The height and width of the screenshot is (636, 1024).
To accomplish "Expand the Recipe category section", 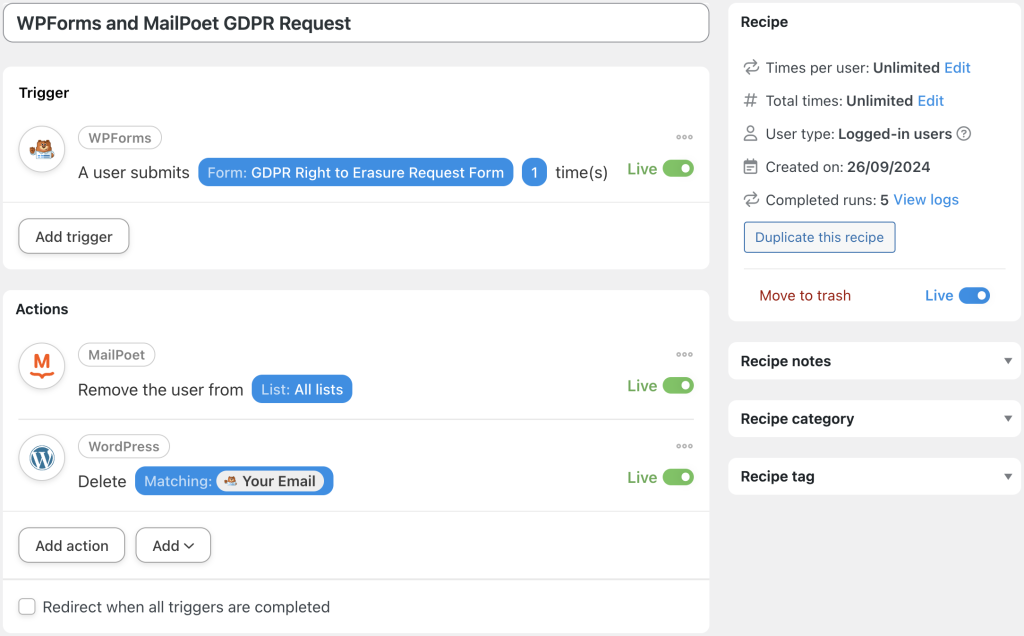I will pos(874,418).
